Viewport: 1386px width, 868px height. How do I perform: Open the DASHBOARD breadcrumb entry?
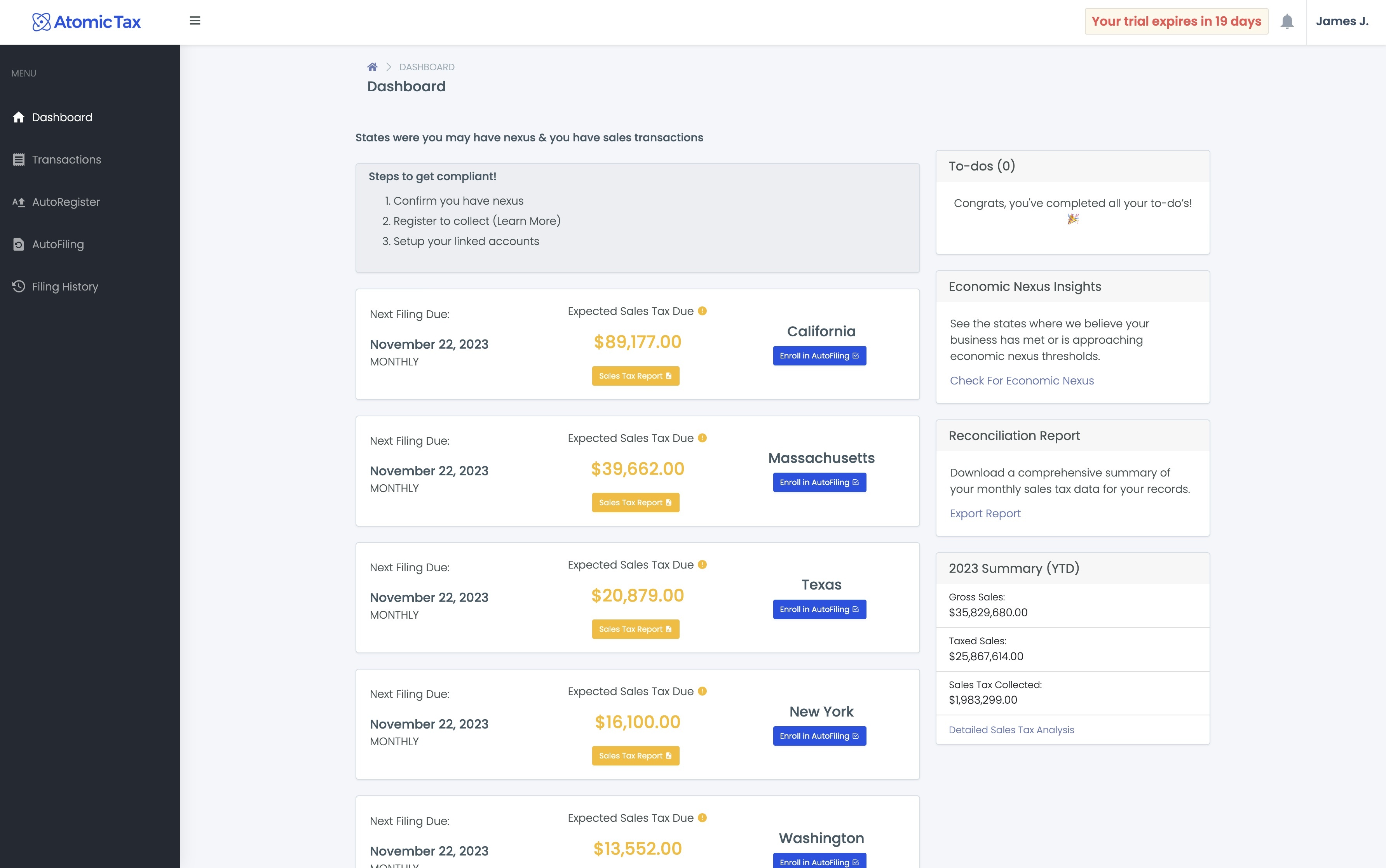pyautogui.click(x=426, y=66)
